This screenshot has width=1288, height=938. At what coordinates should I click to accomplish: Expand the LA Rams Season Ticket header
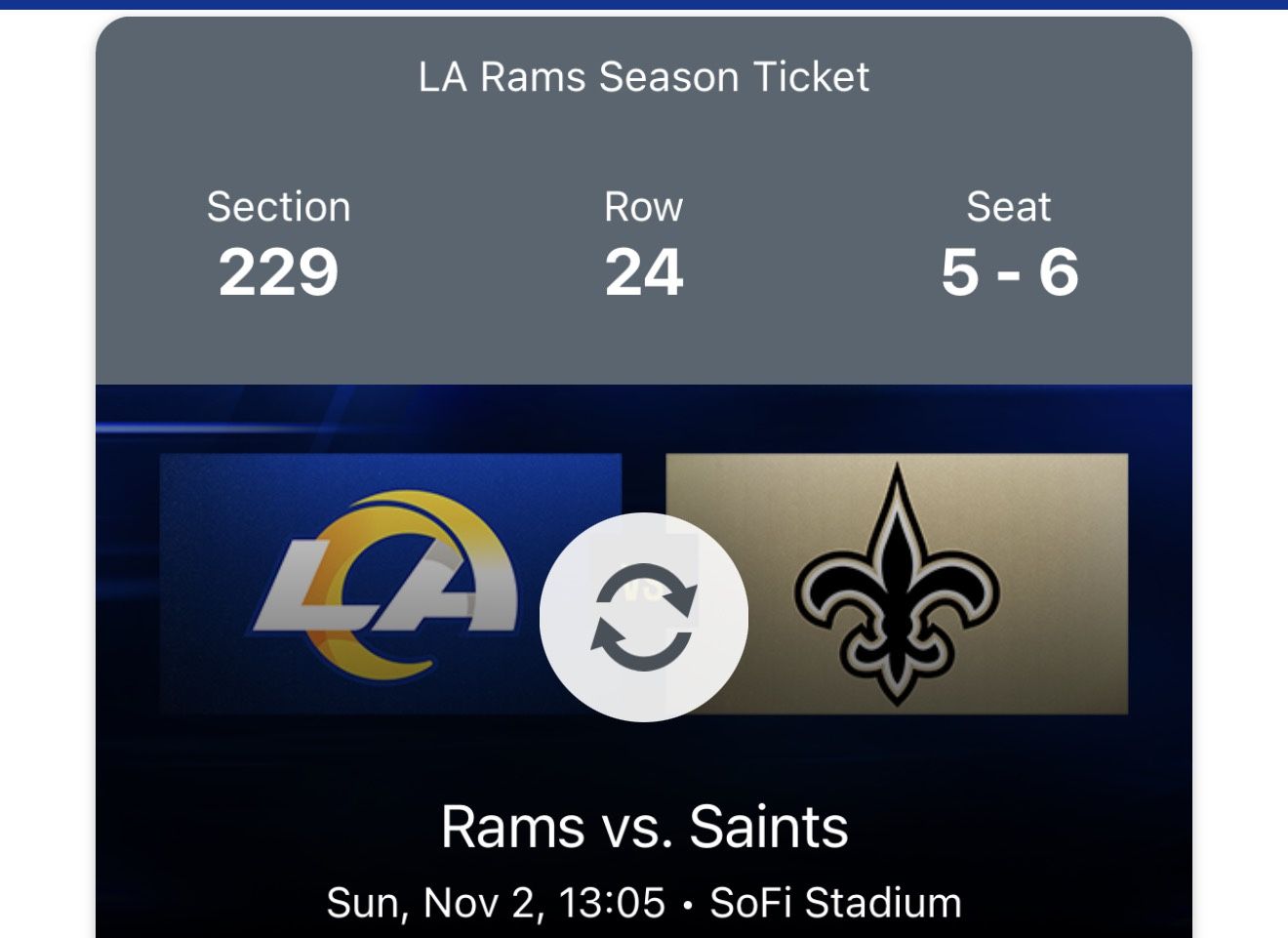[x=643, y=76]
